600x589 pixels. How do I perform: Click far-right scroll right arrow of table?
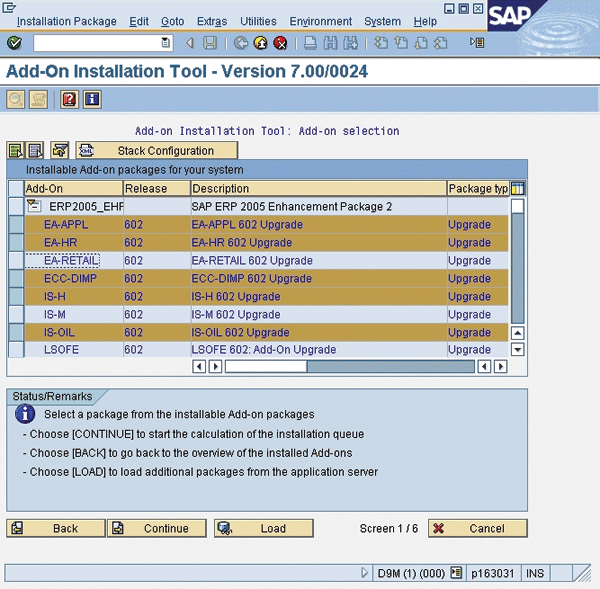pyautogui.click(x=501, y=367)
